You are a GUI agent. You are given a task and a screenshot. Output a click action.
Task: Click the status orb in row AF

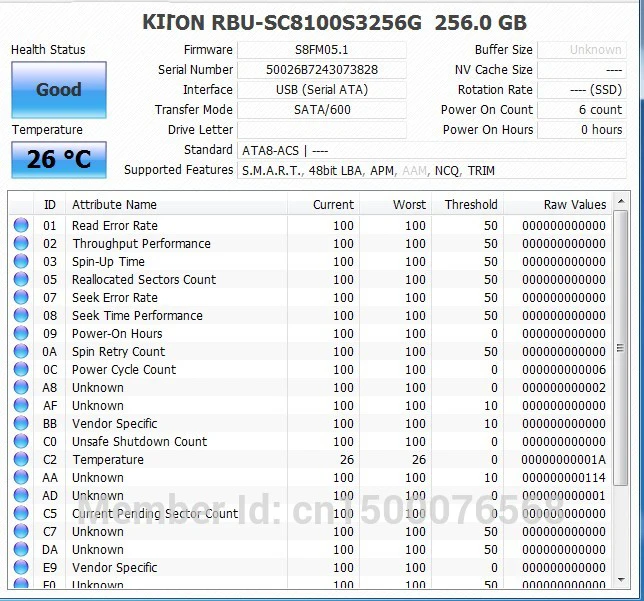coord(21,405)
